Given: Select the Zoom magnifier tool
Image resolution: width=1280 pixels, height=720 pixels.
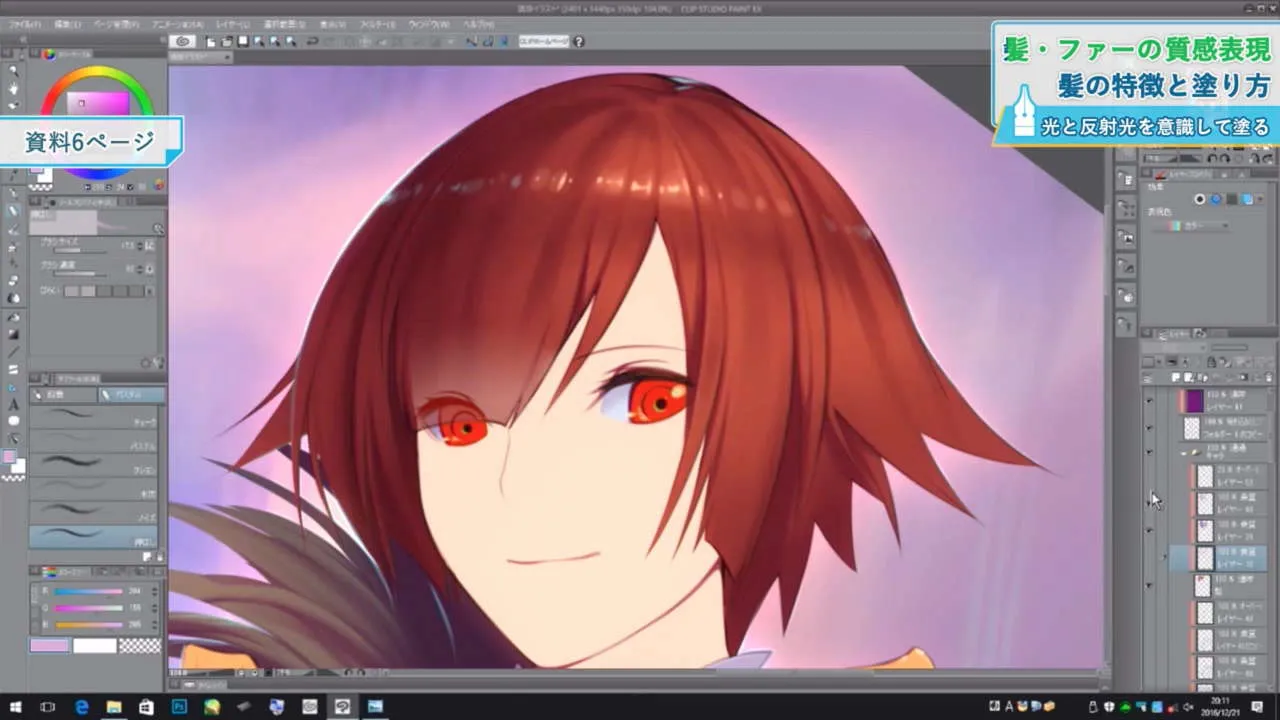Looking at the screenshot, I should 13,71.
